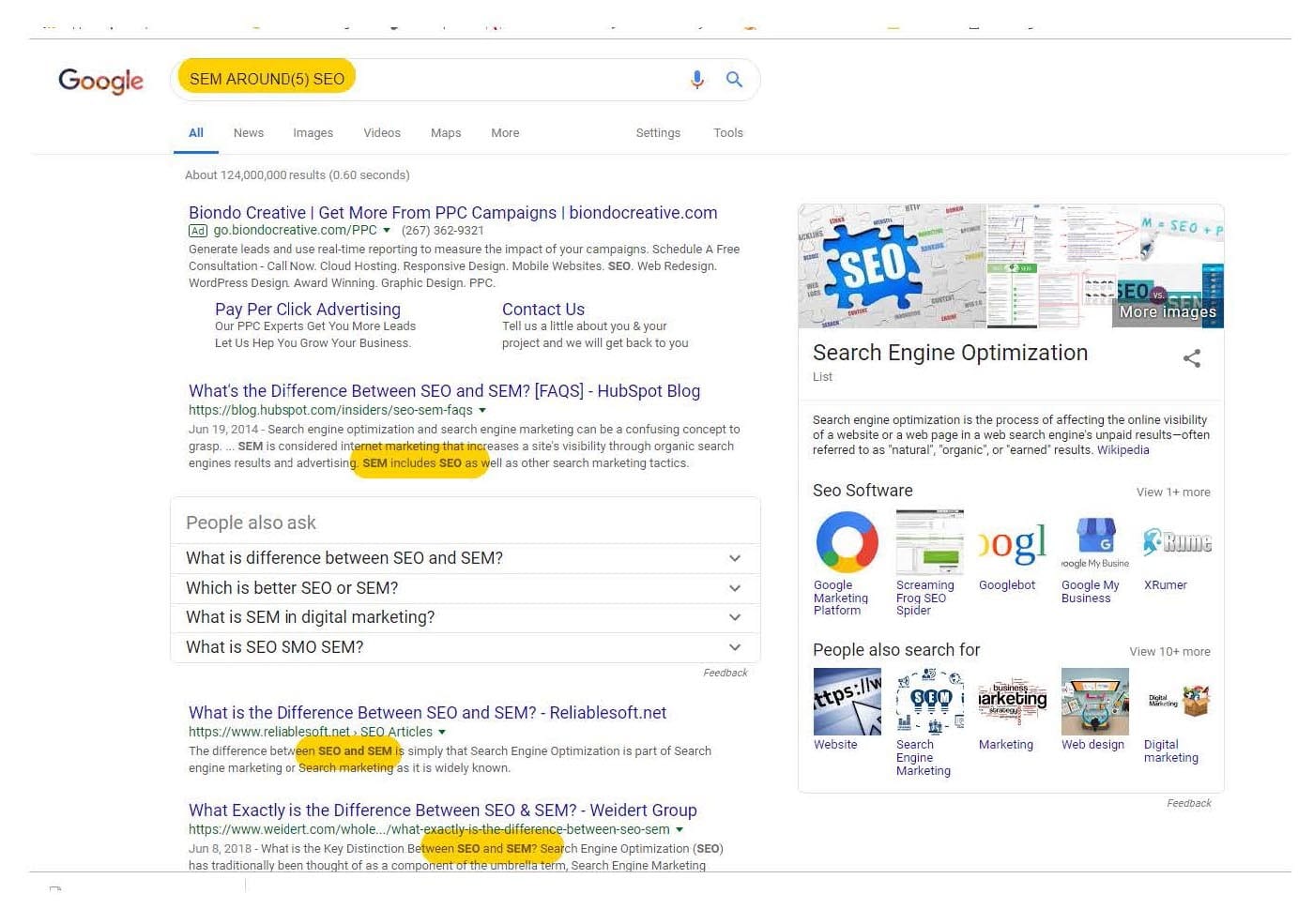Click Feedback below the knowledge panel
1298x924 pixels.
(1189, 803)
